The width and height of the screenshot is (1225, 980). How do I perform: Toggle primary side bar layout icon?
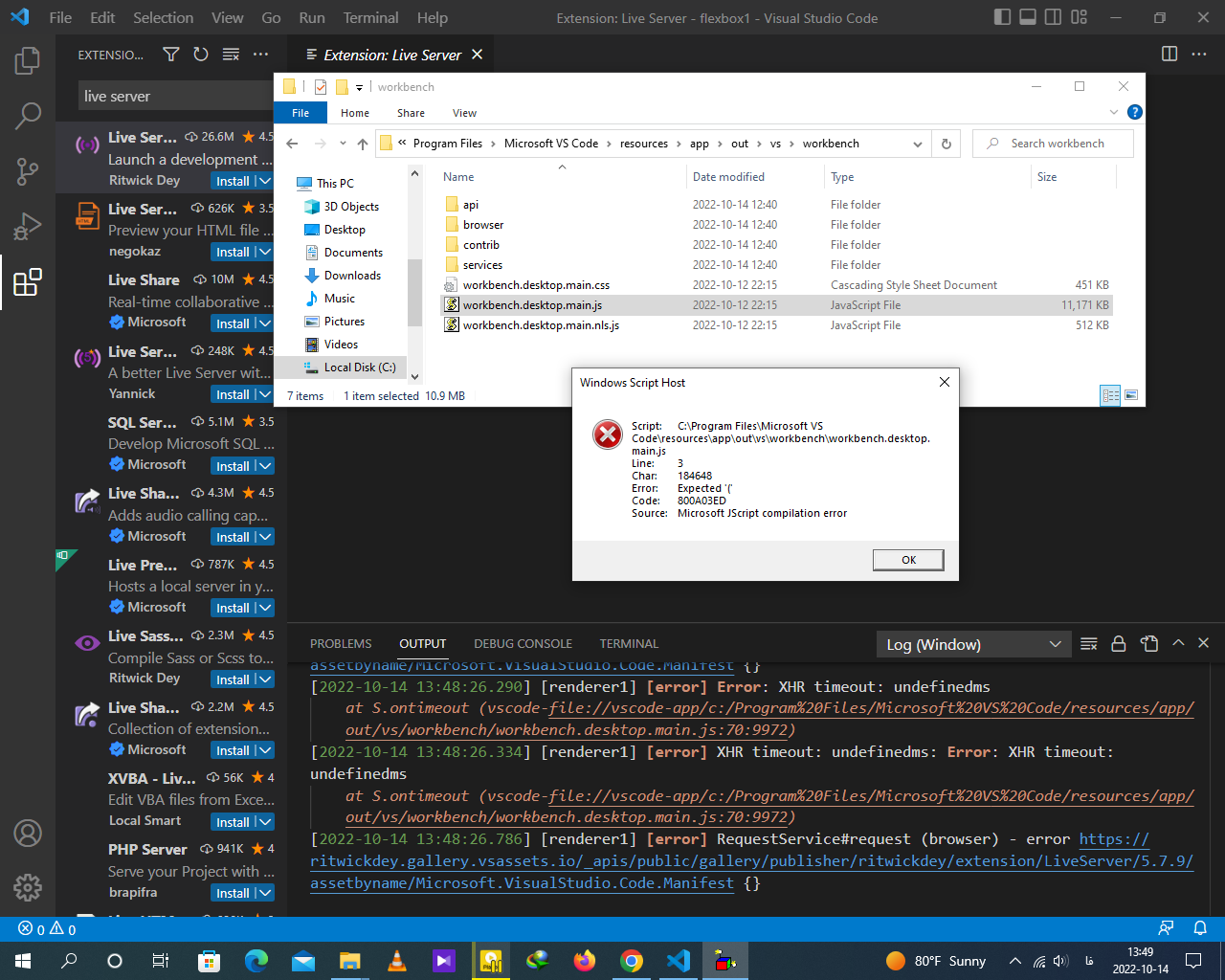pyautogui.click(x=1002, y=17)
